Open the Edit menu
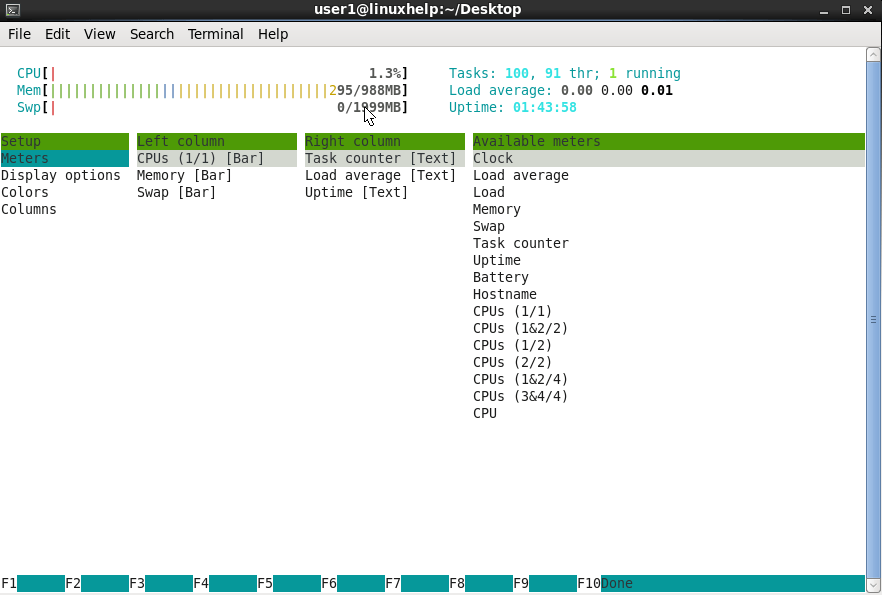 click(57, 34)
